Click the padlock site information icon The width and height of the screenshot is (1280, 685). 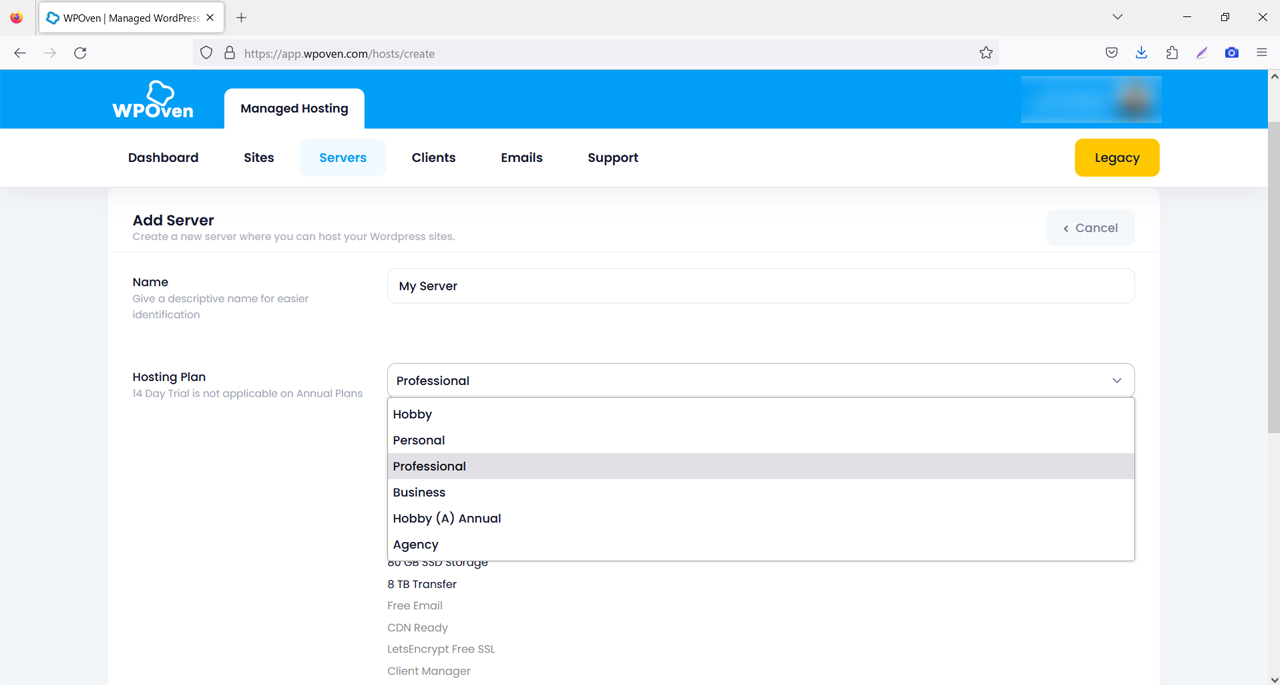[x=229, y=53]
